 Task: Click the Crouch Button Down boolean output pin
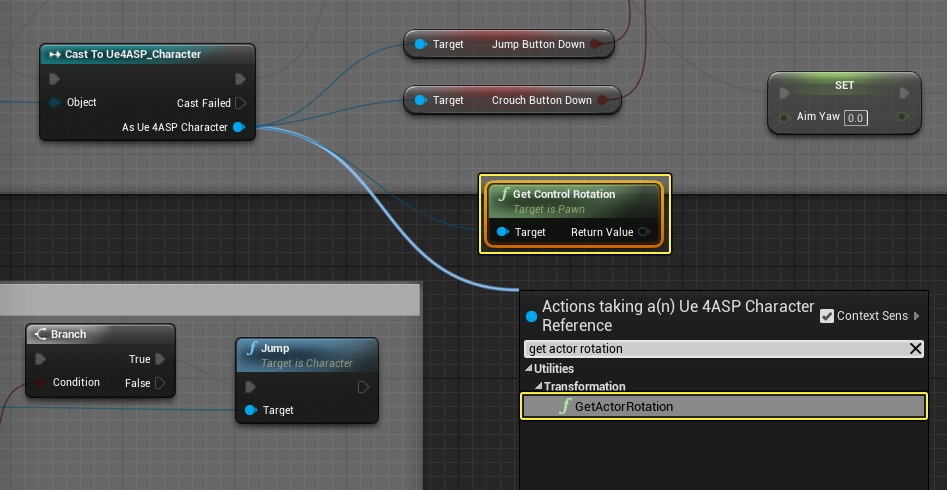602,100
